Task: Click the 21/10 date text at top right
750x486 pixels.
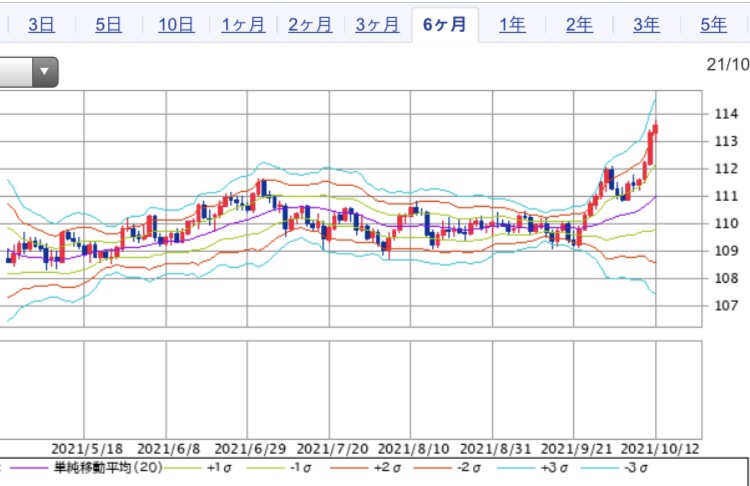Action: point(728,65)
